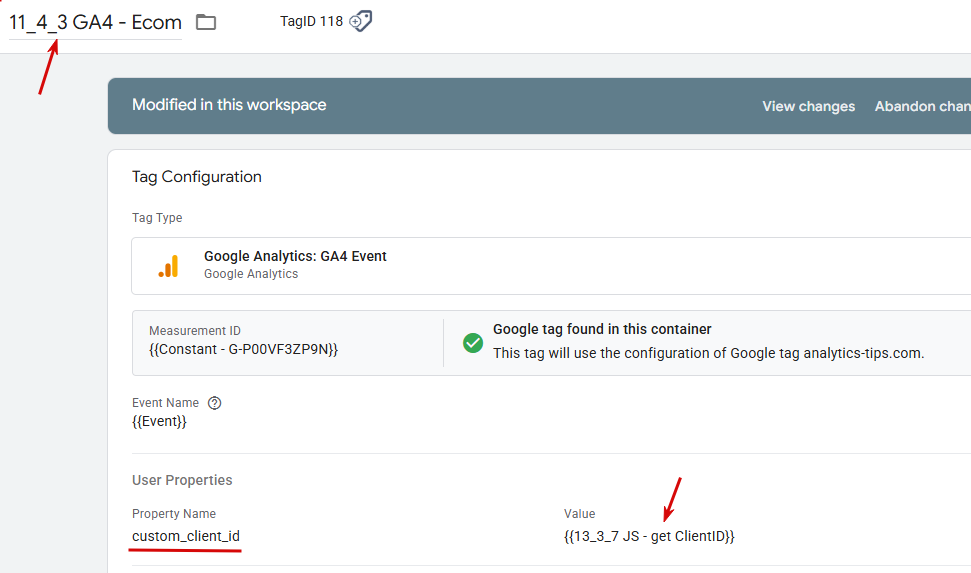The width and height of the screenshot is (971, 573).
Task: Click Abandon changes in the banner
Action: 922,106
